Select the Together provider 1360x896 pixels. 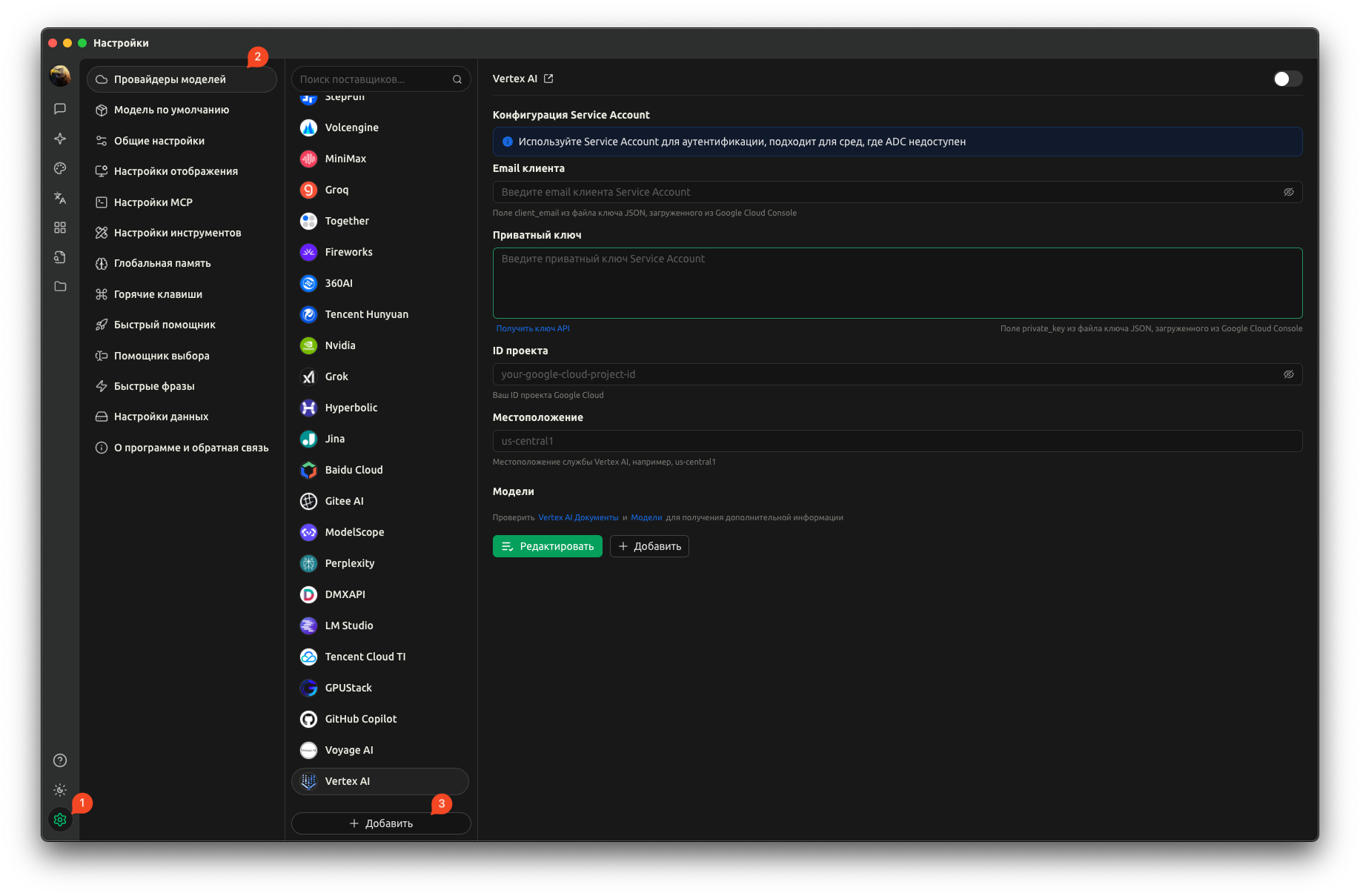(x=380, y=221)
